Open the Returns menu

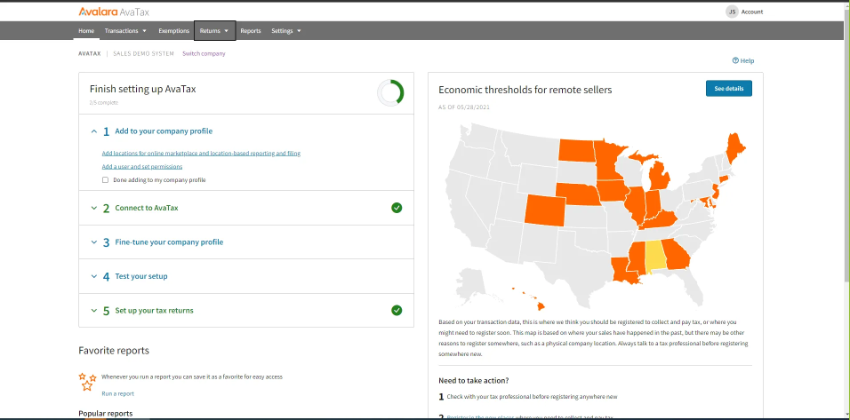pyautogui.click(x=214, y=31)
